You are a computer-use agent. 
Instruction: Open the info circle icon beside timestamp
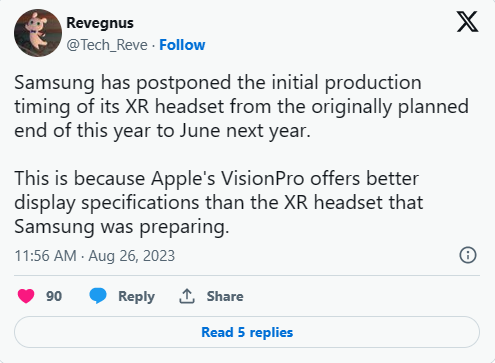468,255
